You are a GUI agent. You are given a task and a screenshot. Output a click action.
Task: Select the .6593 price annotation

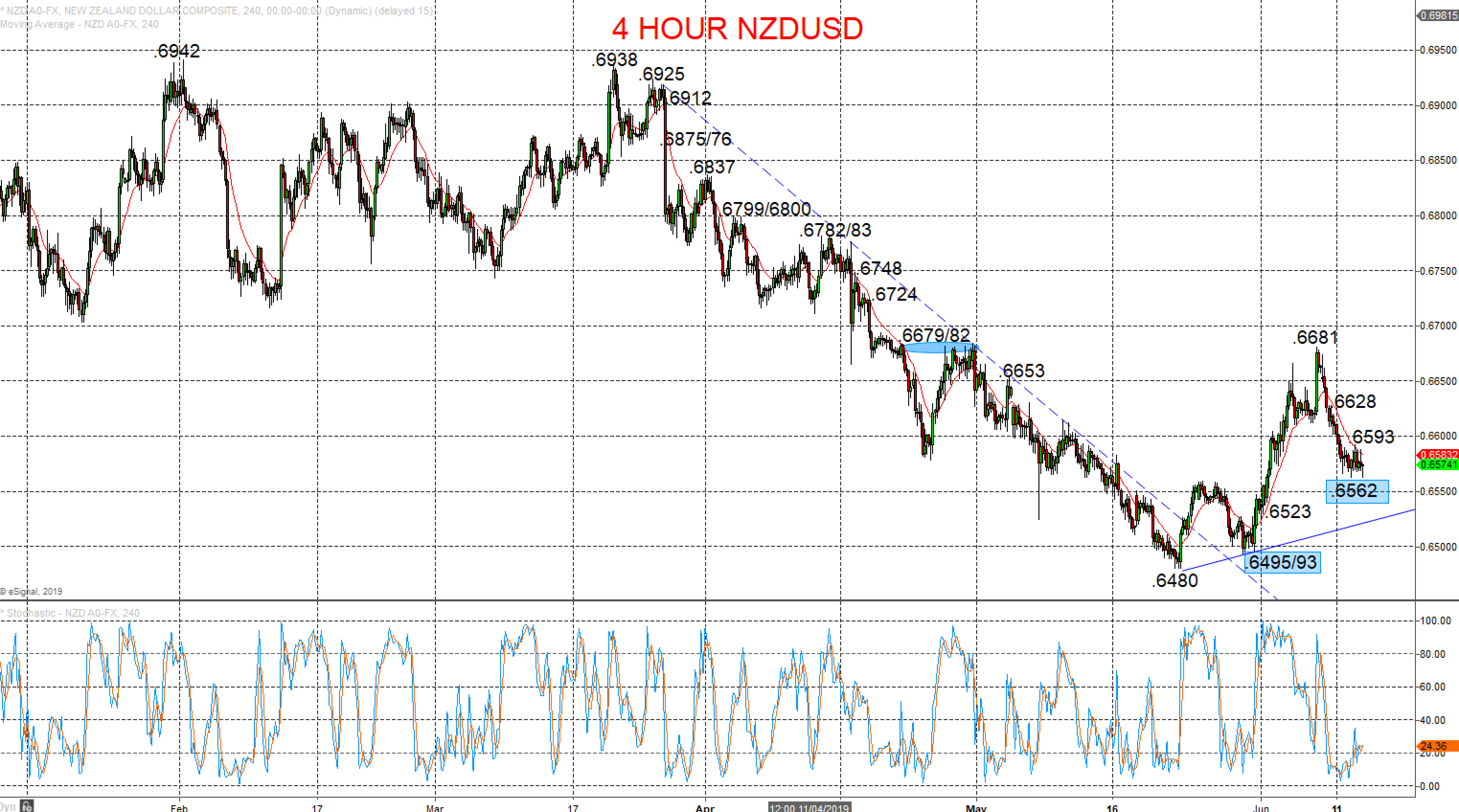pyautogui.click(x=1372, y=437)
